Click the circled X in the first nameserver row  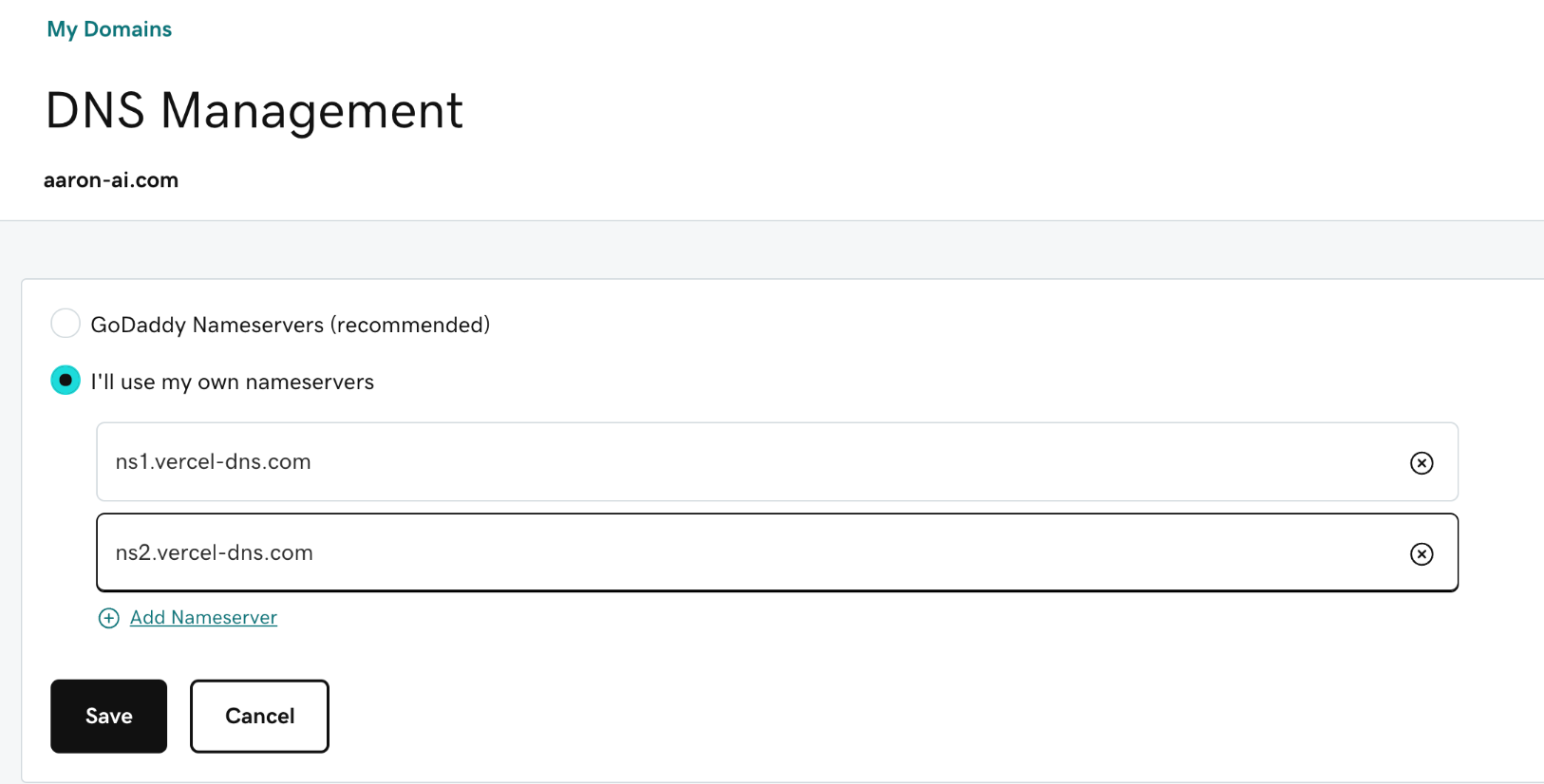point(1422,463)
